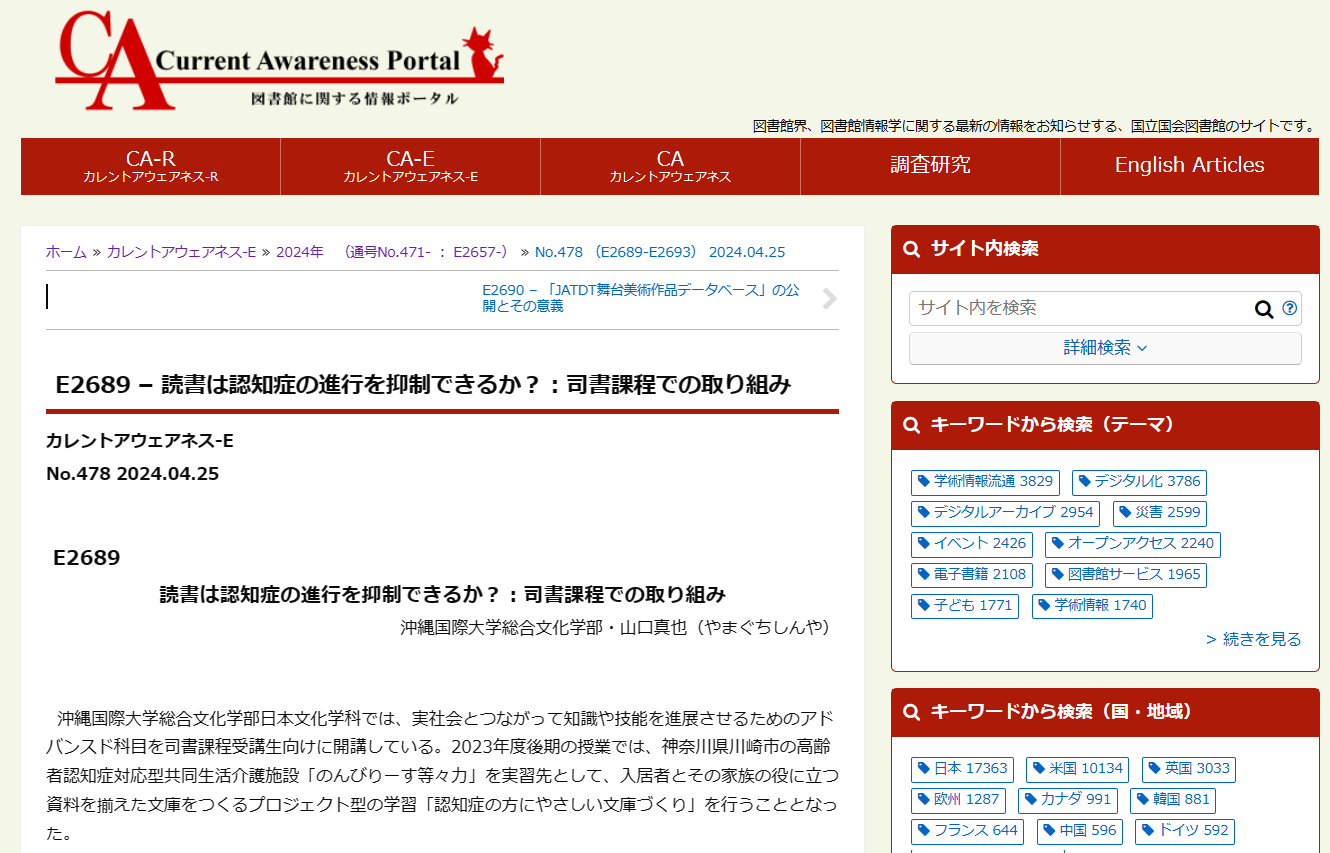The width and height of the screenshot is (1330, 853).
Task: Go to ホーム breadcrumb link
Action: coord(66,252)
